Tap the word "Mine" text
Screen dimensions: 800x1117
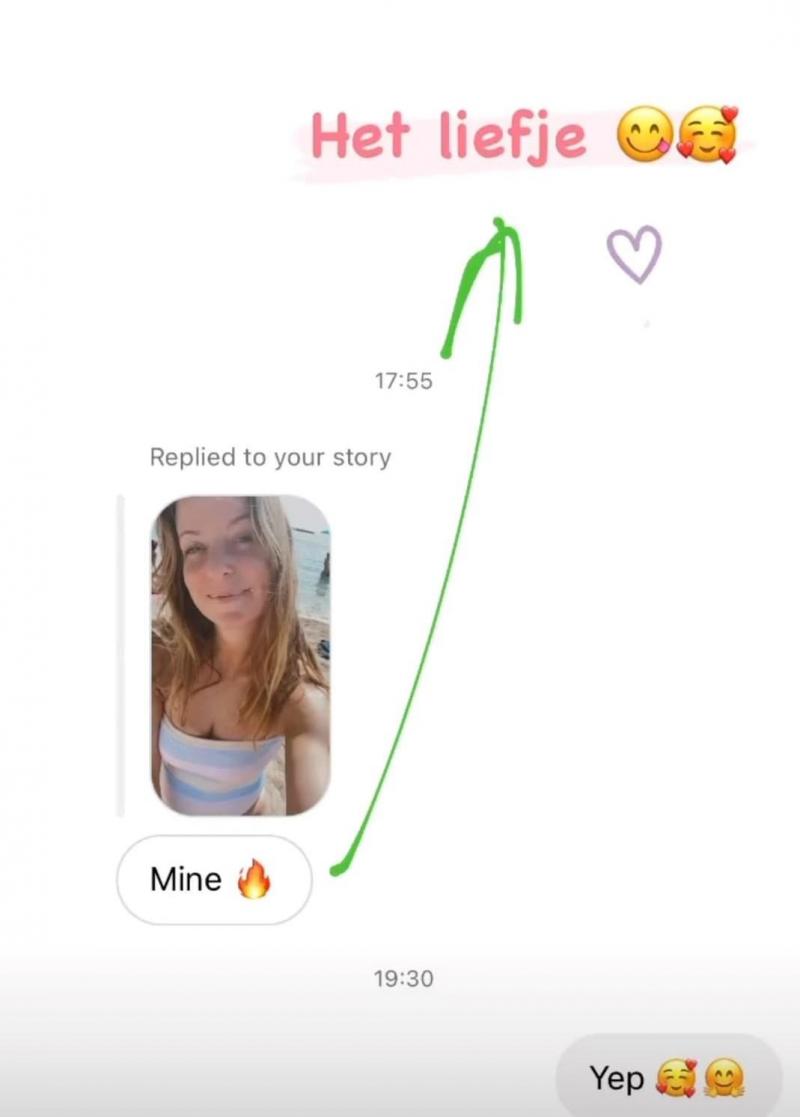click(x=186, y=880)
